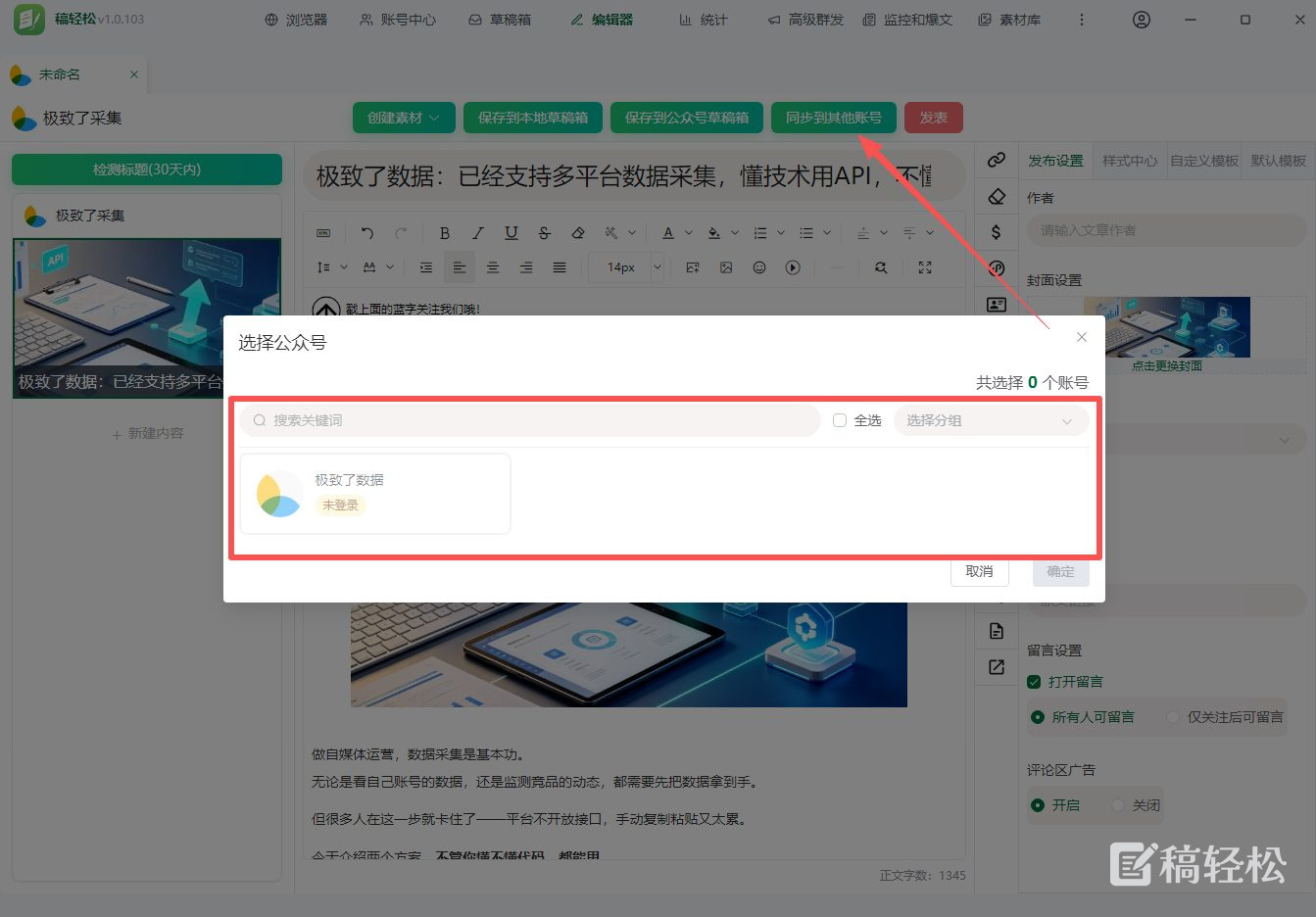Image resolution: width=1316 pixels, height=917 pixels.
Task: Expand the line height dropdown arrow
Action: (344, 267)
